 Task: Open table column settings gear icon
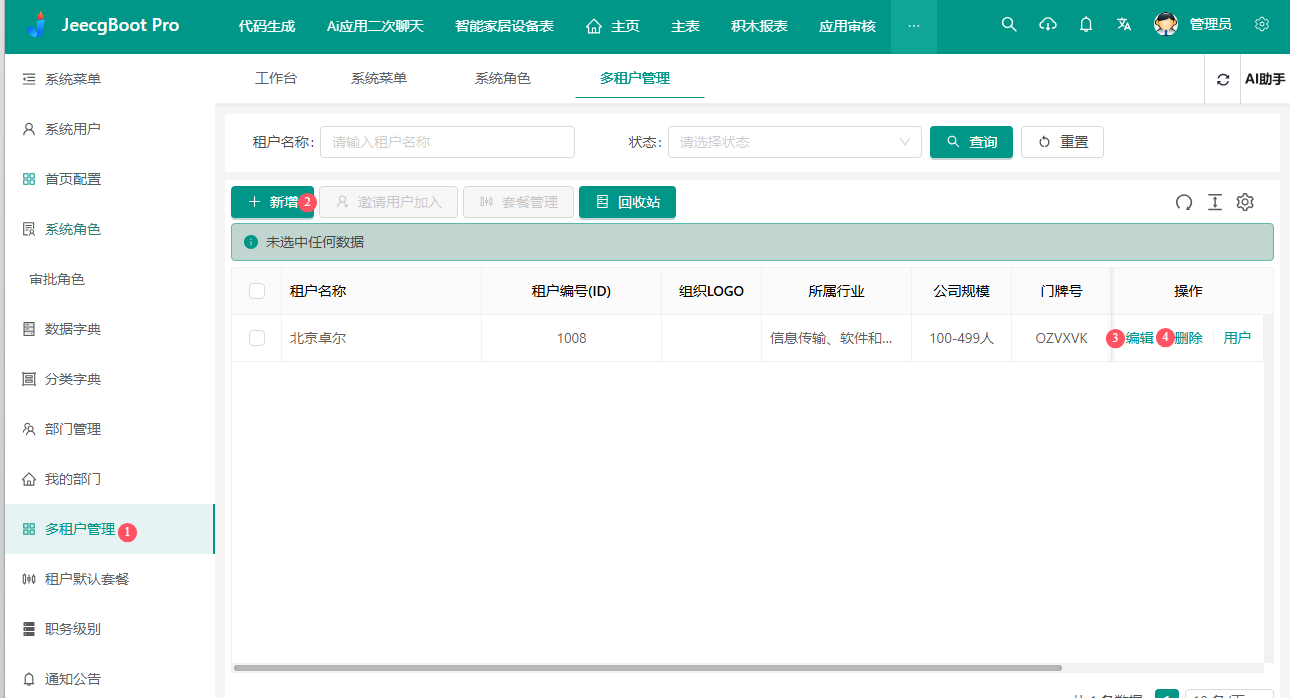click(x=1245, y=202)
